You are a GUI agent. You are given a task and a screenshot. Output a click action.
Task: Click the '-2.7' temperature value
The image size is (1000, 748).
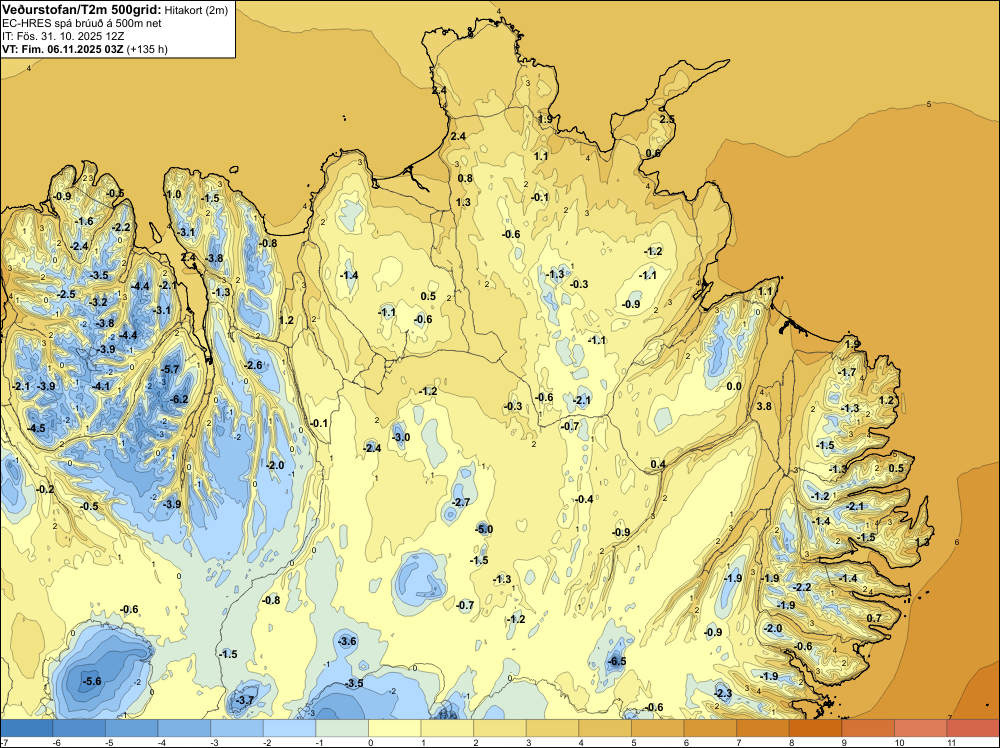pyautogui.click(x=460, y=502)
